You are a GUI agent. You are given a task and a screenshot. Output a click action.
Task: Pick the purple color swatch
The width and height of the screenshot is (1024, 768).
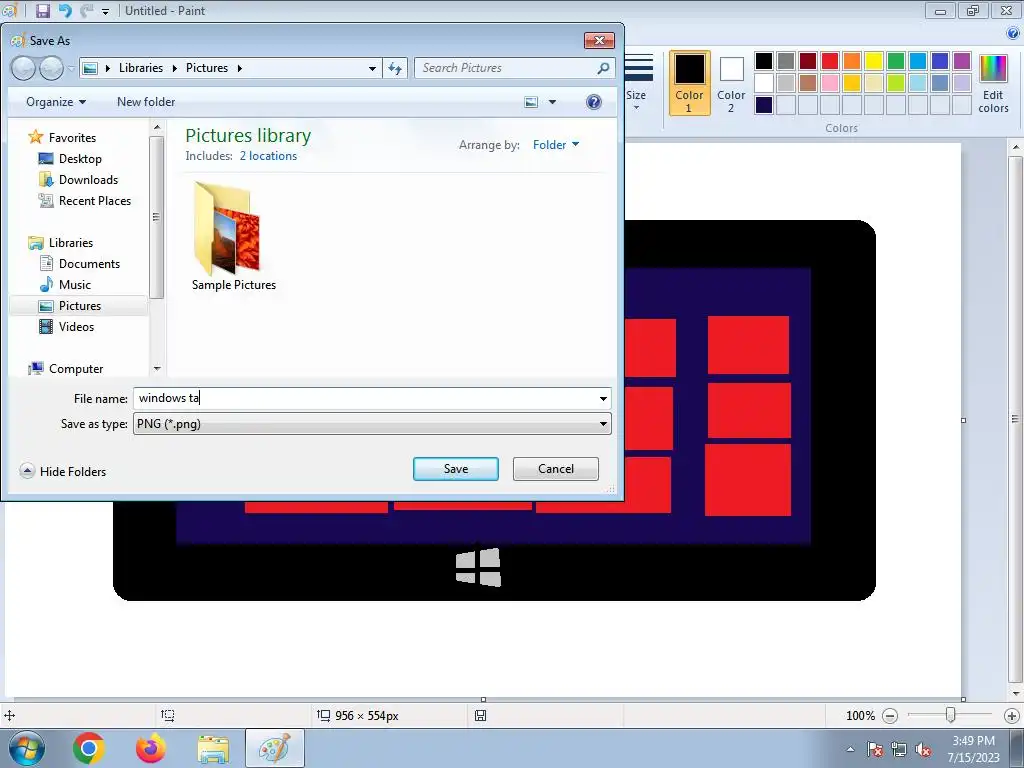tap(962, 61)
